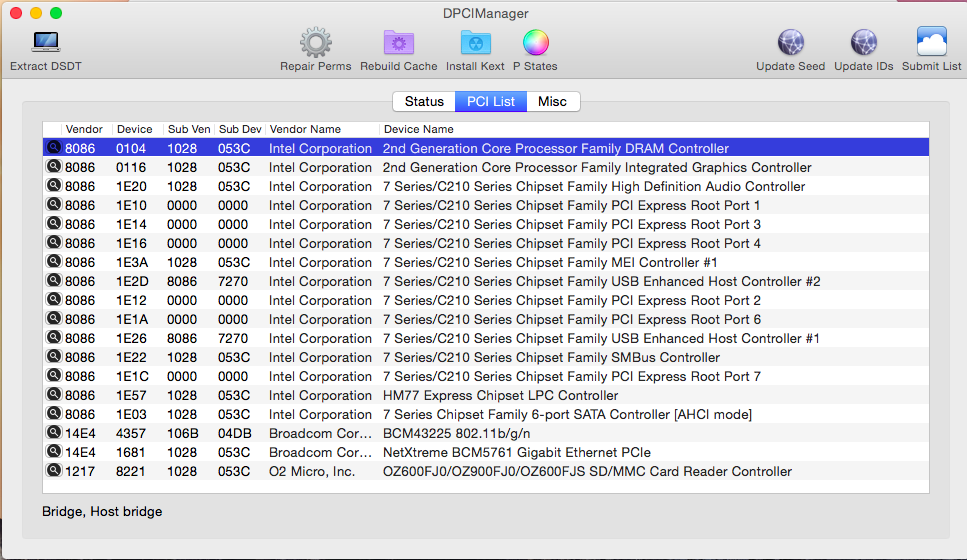Click the Repair Perms gear icon
Image resolution: width=967 pixels, height=560 pixels.
(x=315, y=43)
